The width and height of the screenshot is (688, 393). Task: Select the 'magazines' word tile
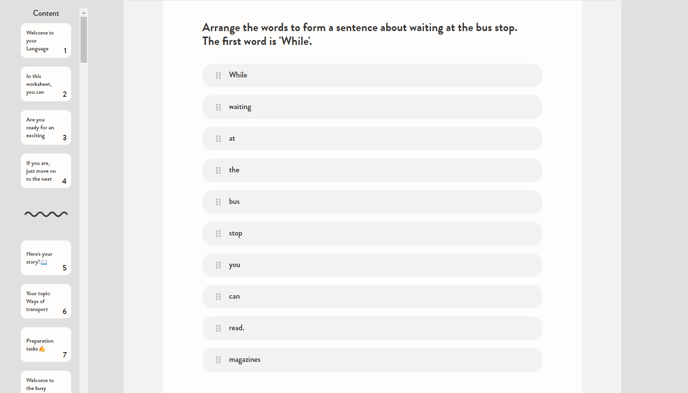coord(372,360)
